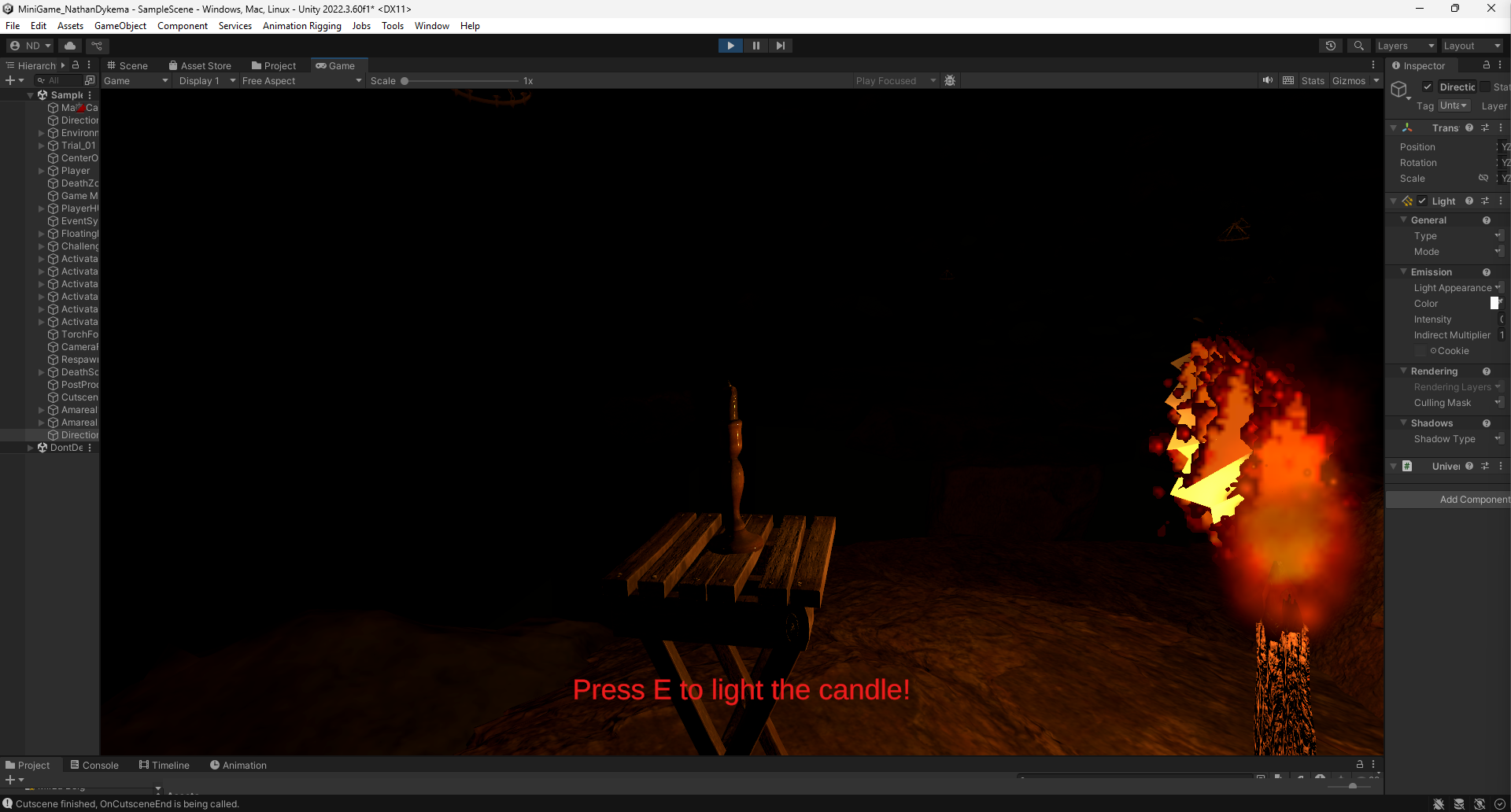
Task: Open the Transform component context menu icon
Action: point(1500,127)
